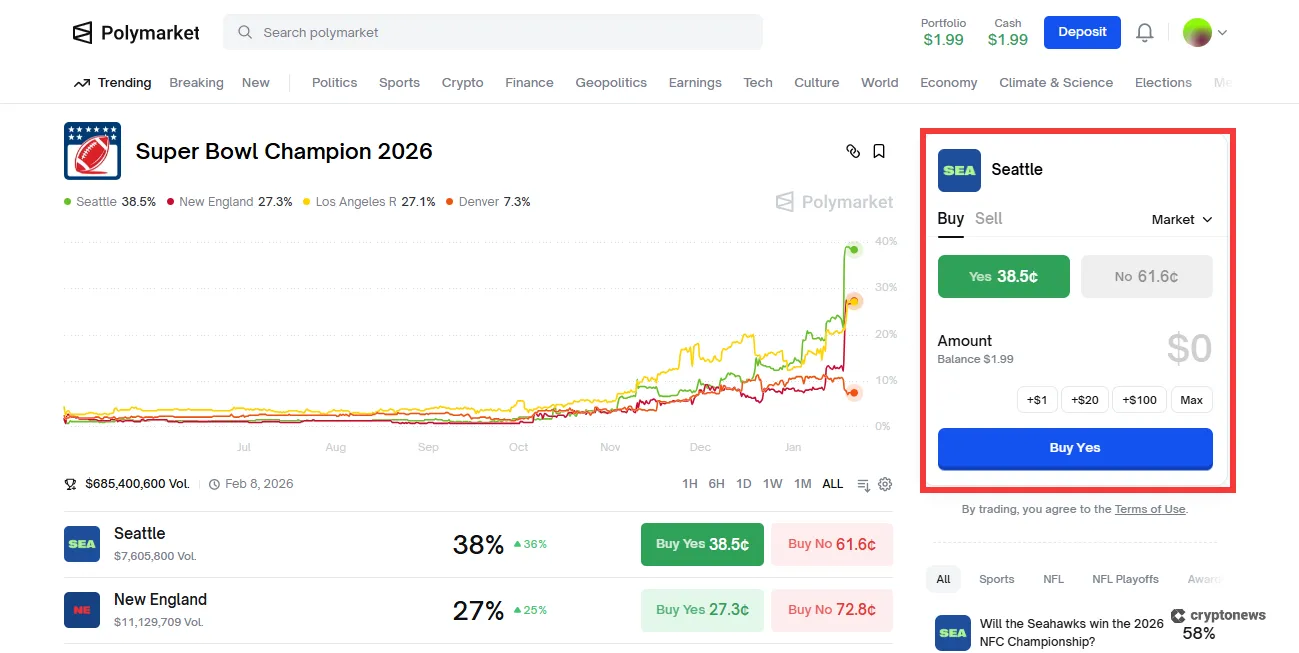Select the No 61.6¢ outcome
This screenshot has width=1299, height=653.
(x=1147, y=277)
